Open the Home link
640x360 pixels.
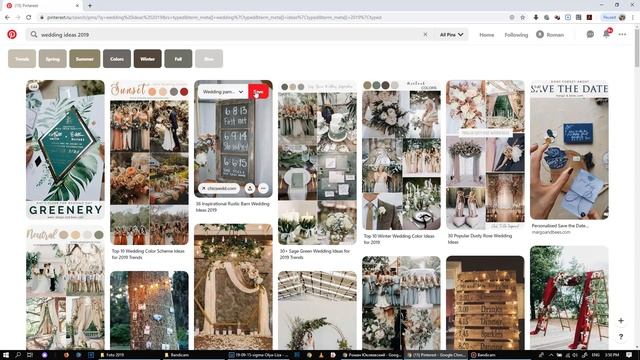[487, 35]
